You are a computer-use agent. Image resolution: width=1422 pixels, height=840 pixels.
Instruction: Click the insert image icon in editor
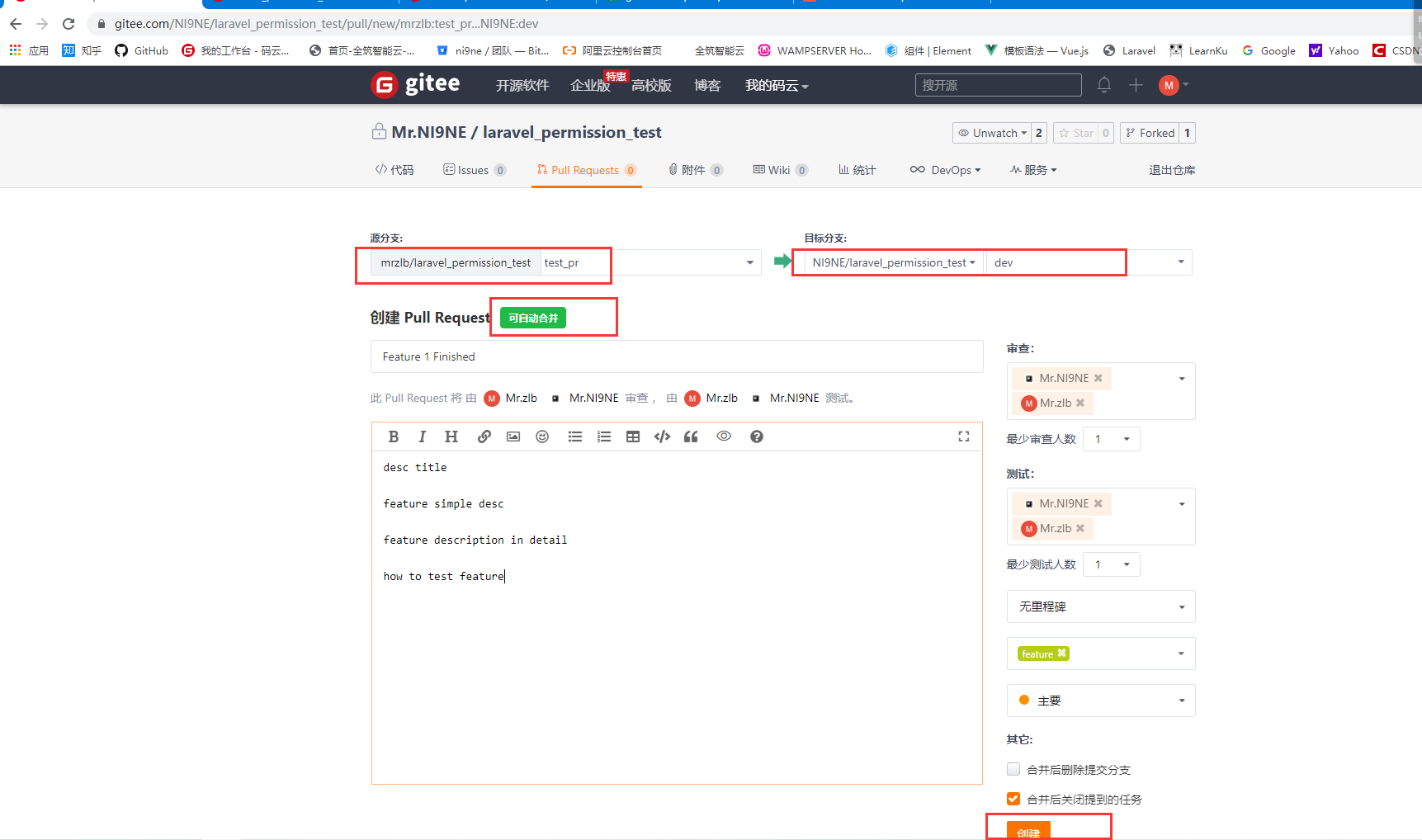[513, 437]
